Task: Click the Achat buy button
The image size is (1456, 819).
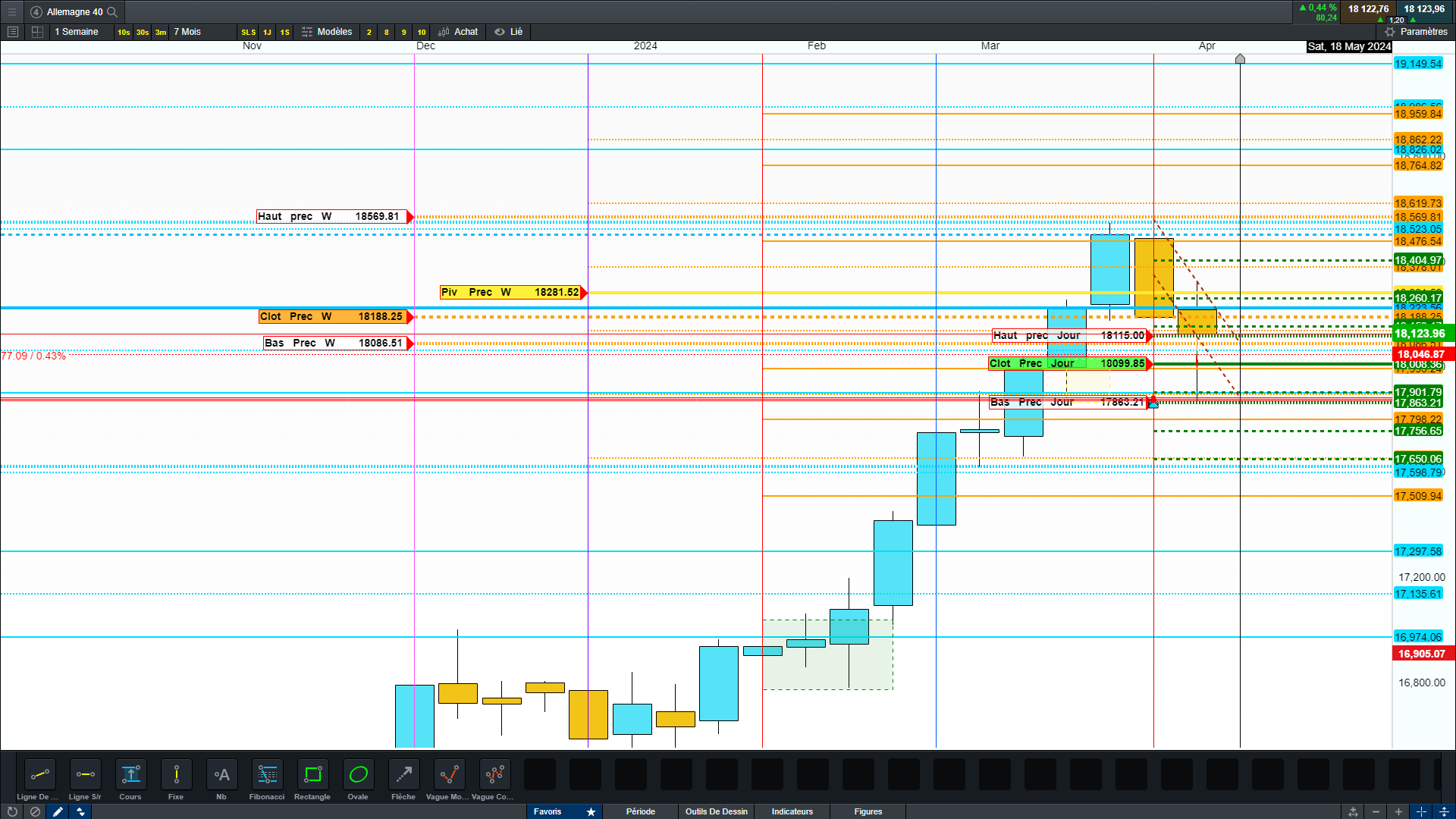Action: coord(459,32)
